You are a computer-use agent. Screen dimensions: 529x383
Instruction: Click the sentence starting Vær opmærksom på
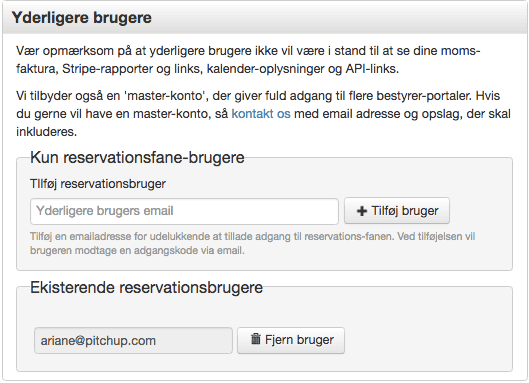(248, 60)
